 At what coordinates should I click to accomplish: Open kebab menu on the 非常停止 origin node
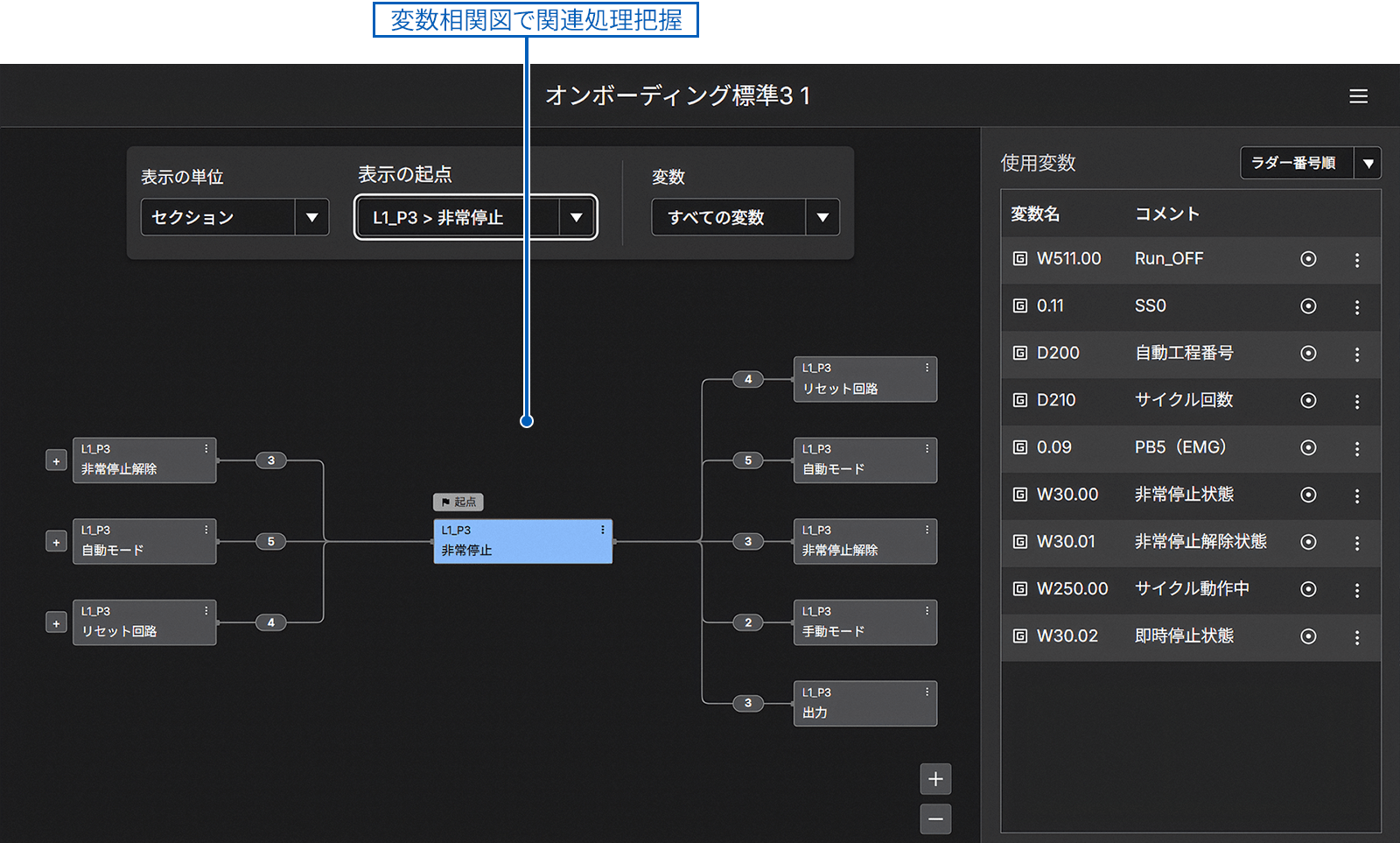(x=602, y=530)
